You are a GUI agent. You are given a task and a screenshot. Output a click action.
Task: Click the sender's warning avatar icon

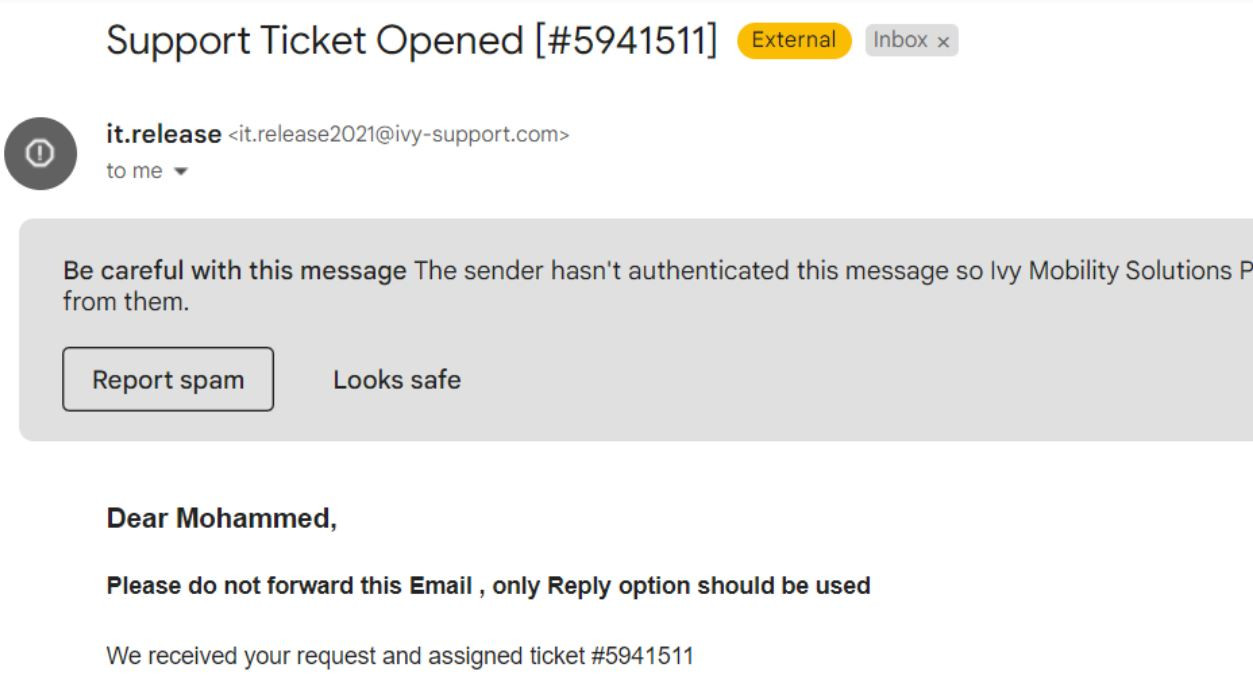pos(40,153)
